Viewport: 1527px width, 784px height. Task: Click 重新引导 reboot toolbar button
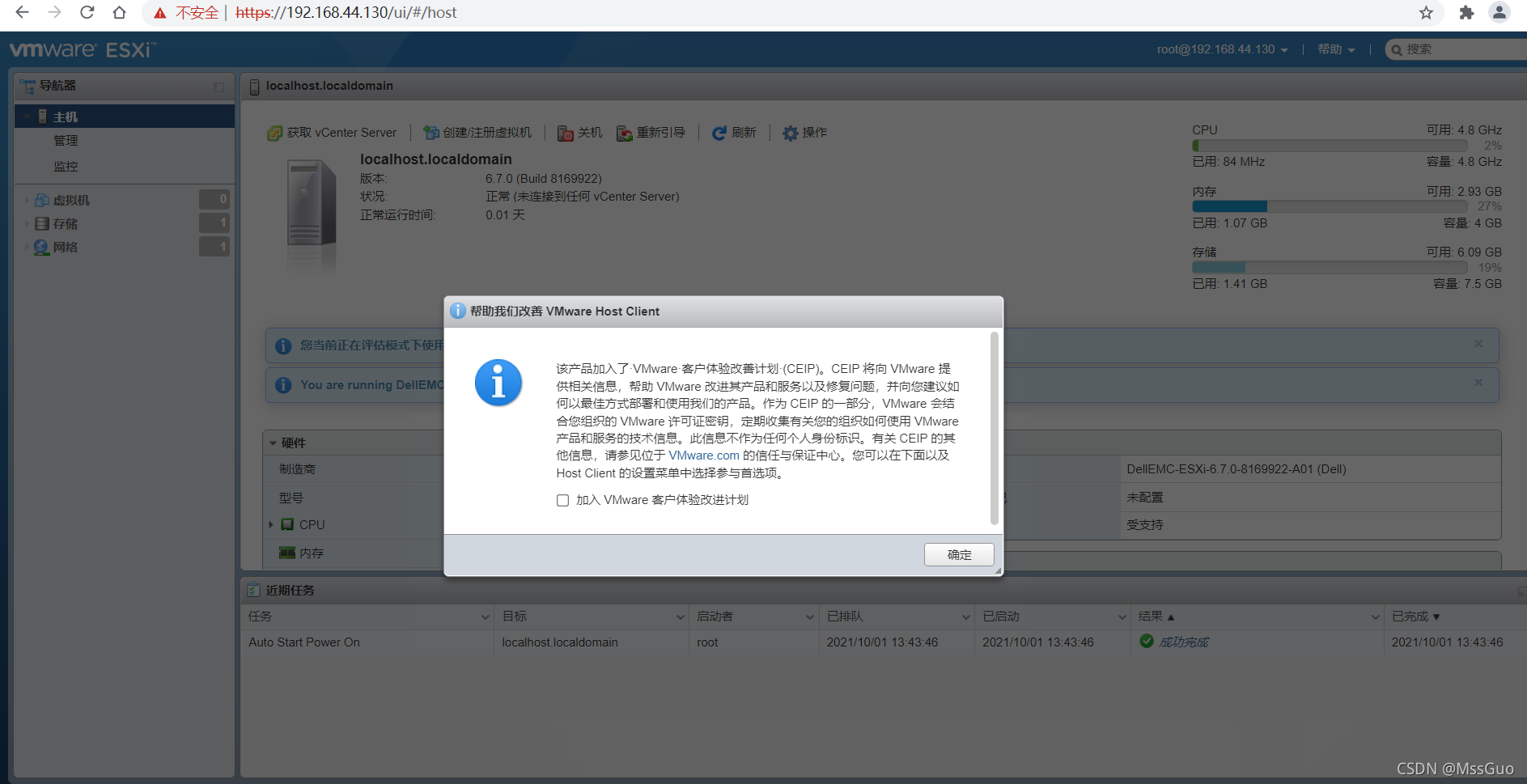(651, 133)
